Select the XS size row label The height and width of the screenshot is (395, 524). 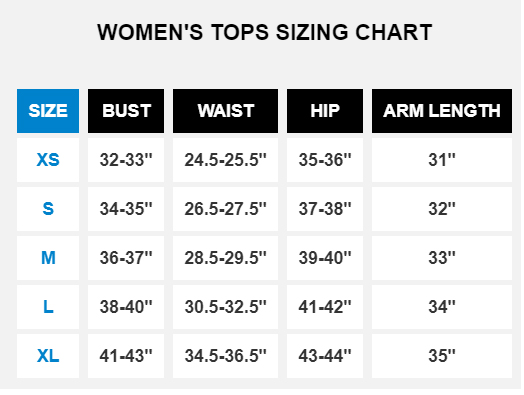point(48,160)
